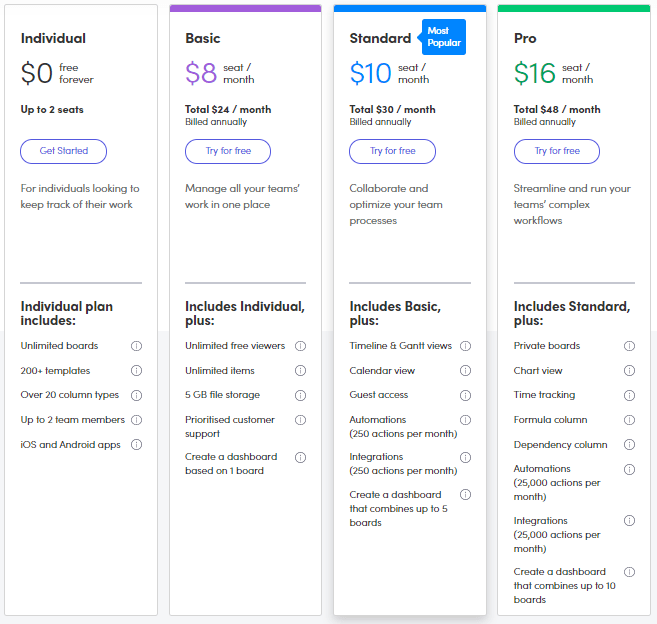The height and width of the screenshot is (624, 657).
Task: Open info icon for Timeline & Gantt views
Action: 466,346
